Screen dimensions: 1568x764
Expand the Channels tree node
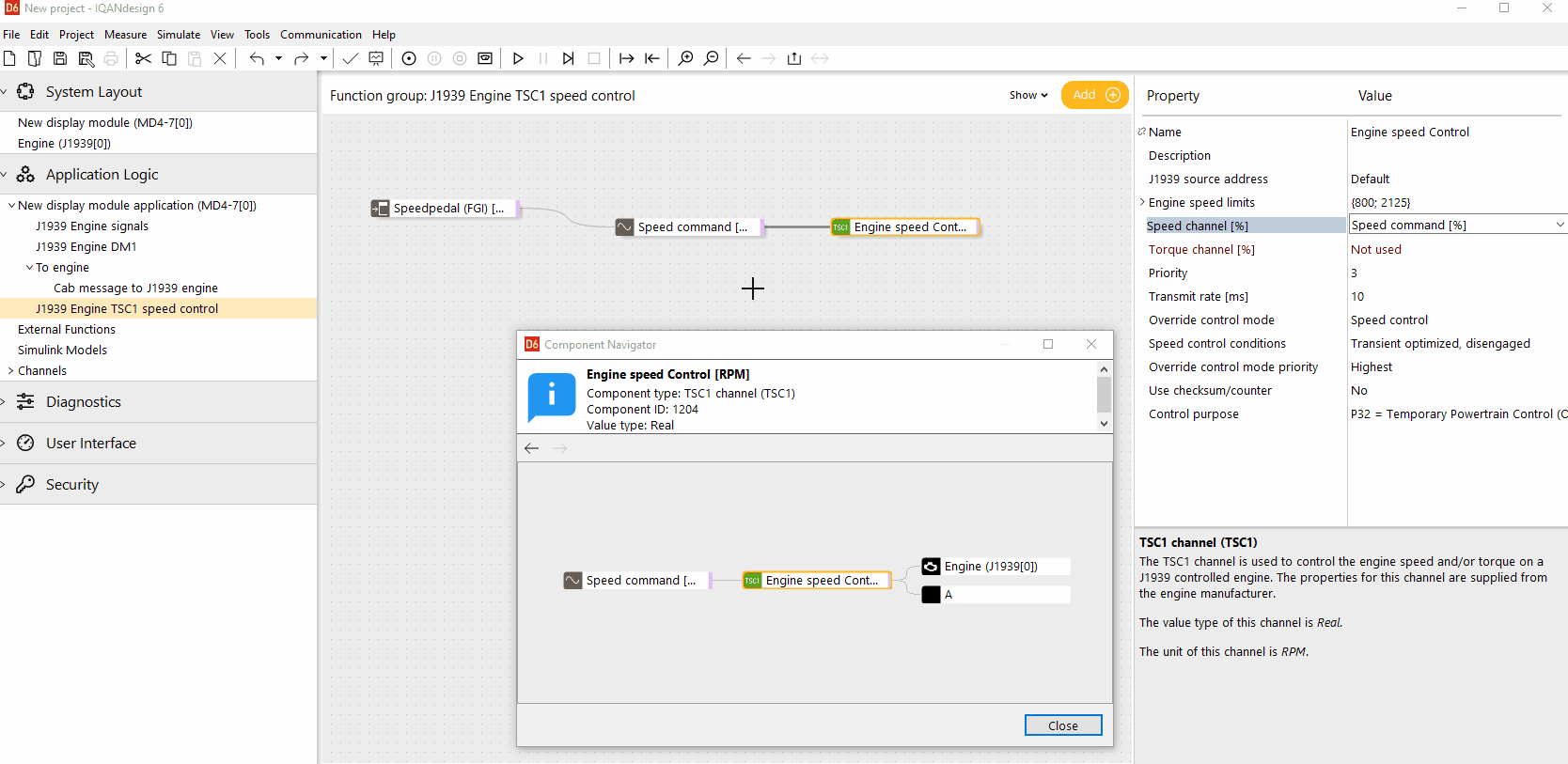[11, 370]
